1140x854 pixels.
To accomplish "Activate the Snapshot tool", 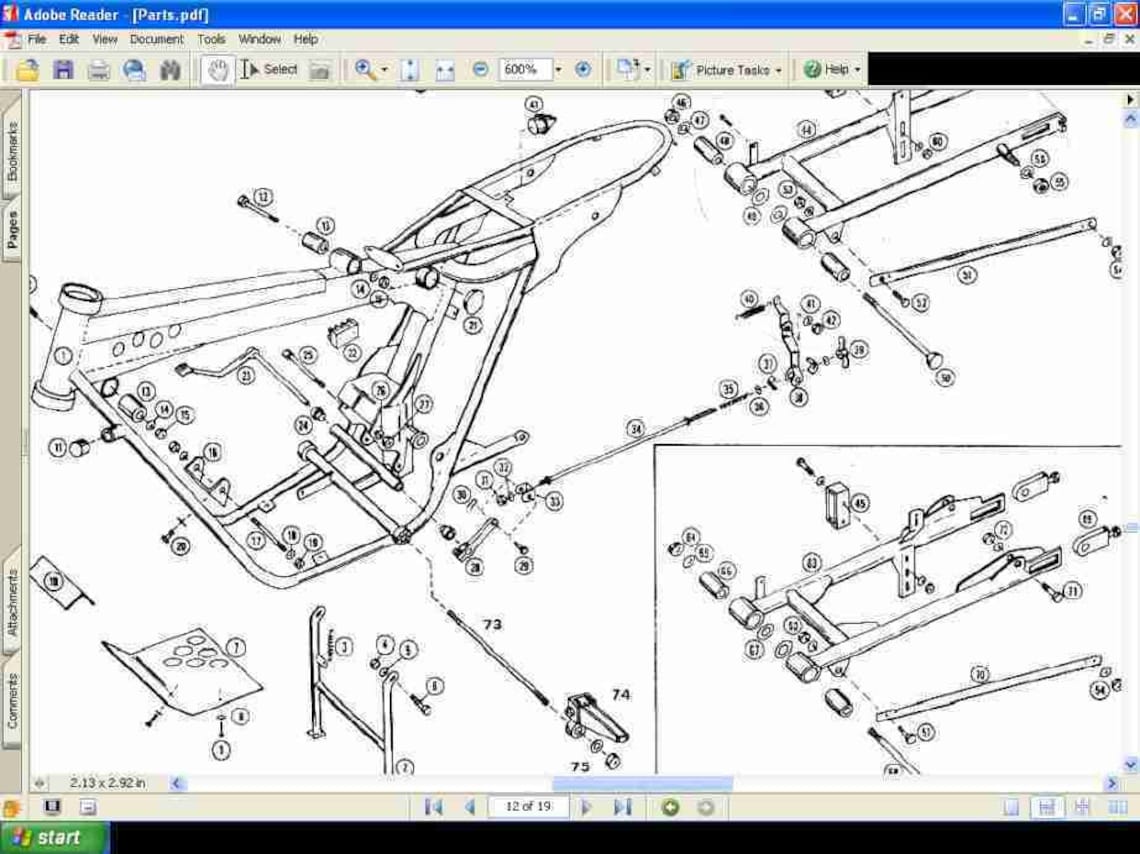I will (x=319, y=70).
